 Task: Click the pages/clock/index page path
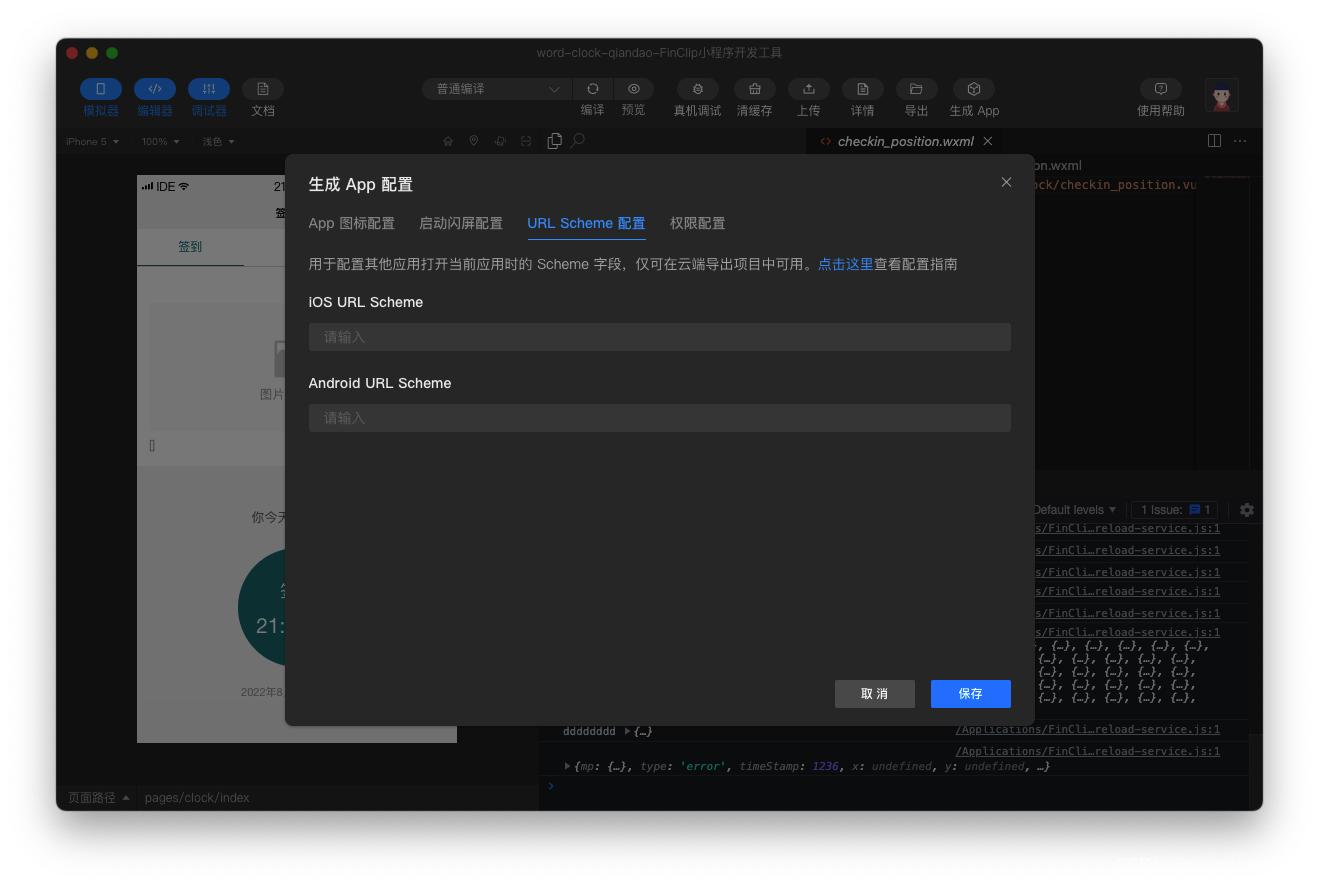point(197,798)
